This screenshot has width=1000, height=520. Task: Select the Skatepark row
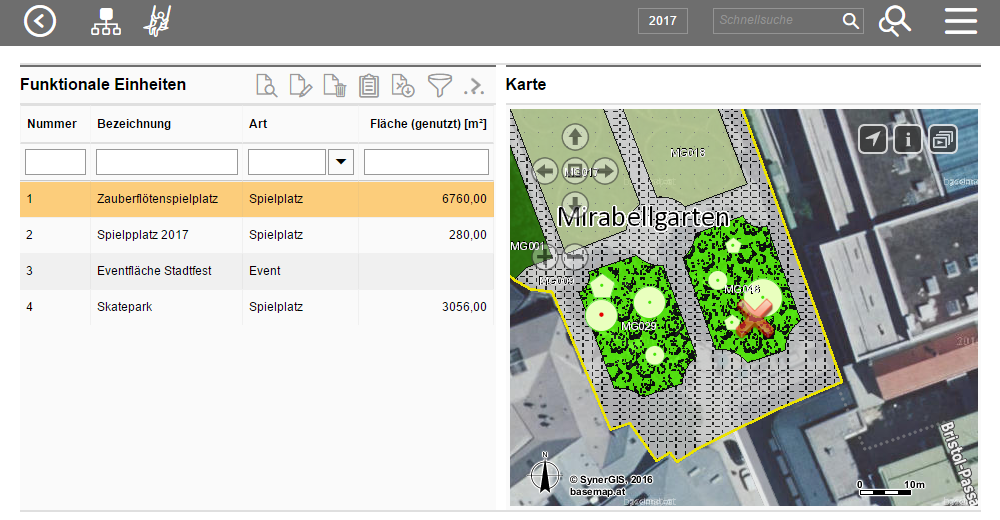257,307
